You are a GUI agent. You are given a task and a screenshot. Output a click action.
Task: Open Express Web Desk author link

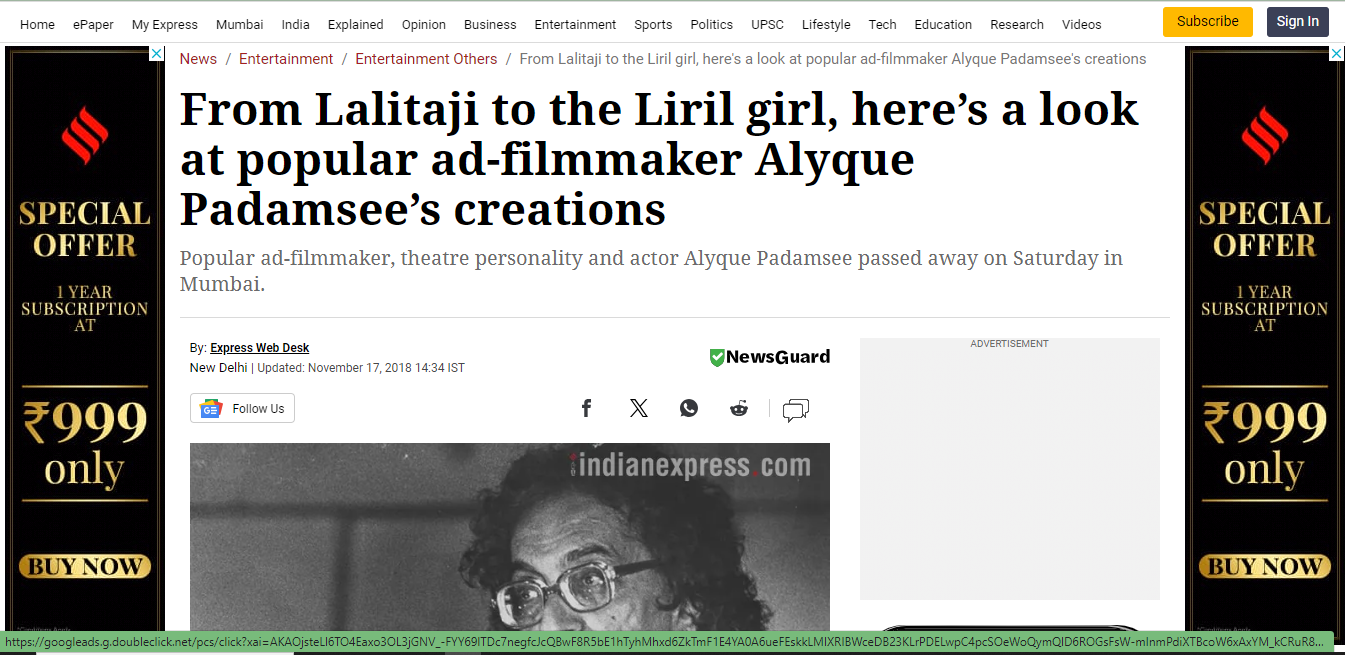(x=259, y=348)
